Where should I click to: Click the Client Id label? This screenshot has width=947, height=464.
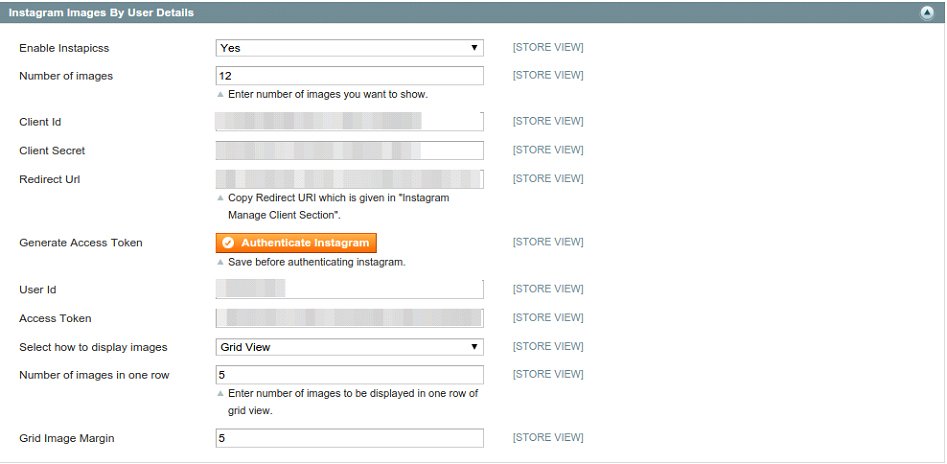click(40, 121)
